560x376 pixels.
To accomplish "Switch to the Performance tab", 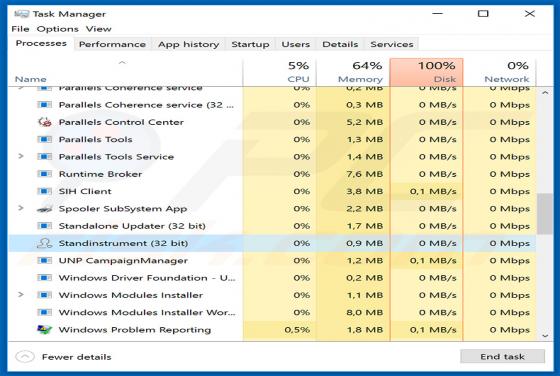I will (x=112, y=44).
